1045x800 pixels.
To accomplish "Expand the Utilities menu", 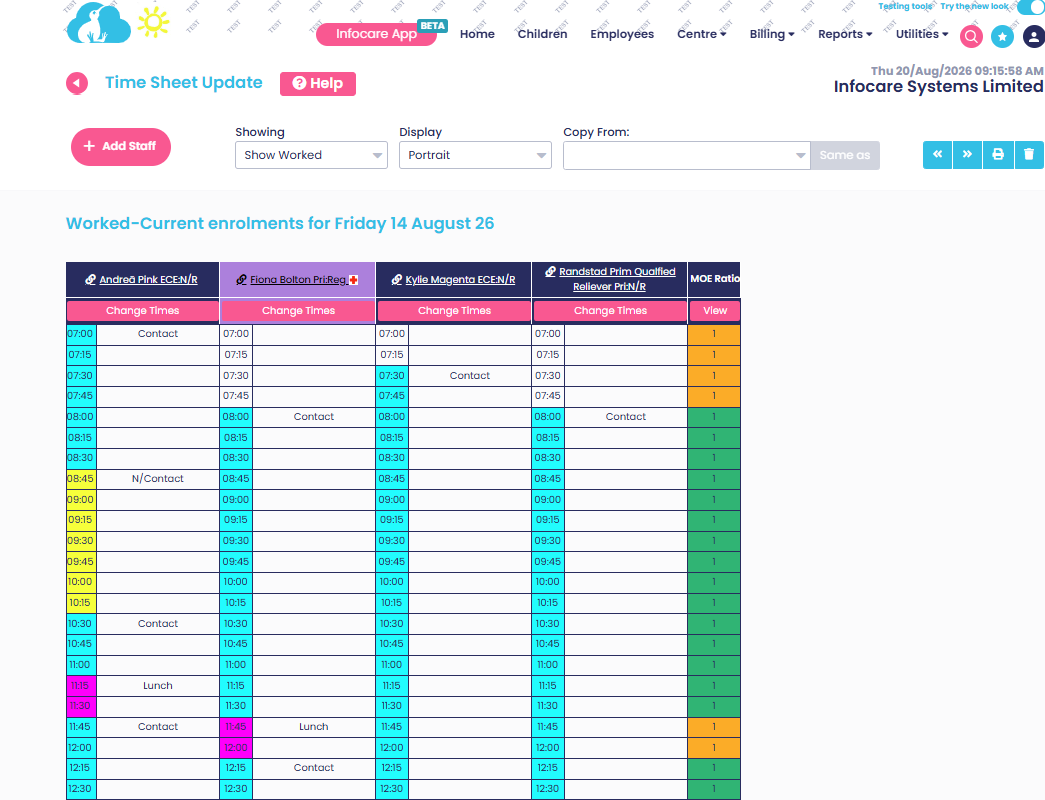I will coord(922,34).
